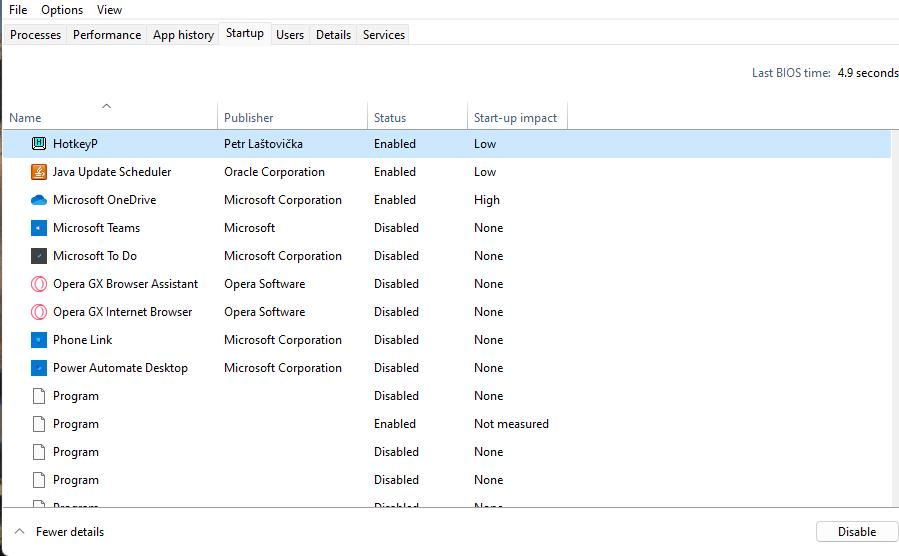Sort by the Status column header
Screen dimensions: 899x556
390,118
